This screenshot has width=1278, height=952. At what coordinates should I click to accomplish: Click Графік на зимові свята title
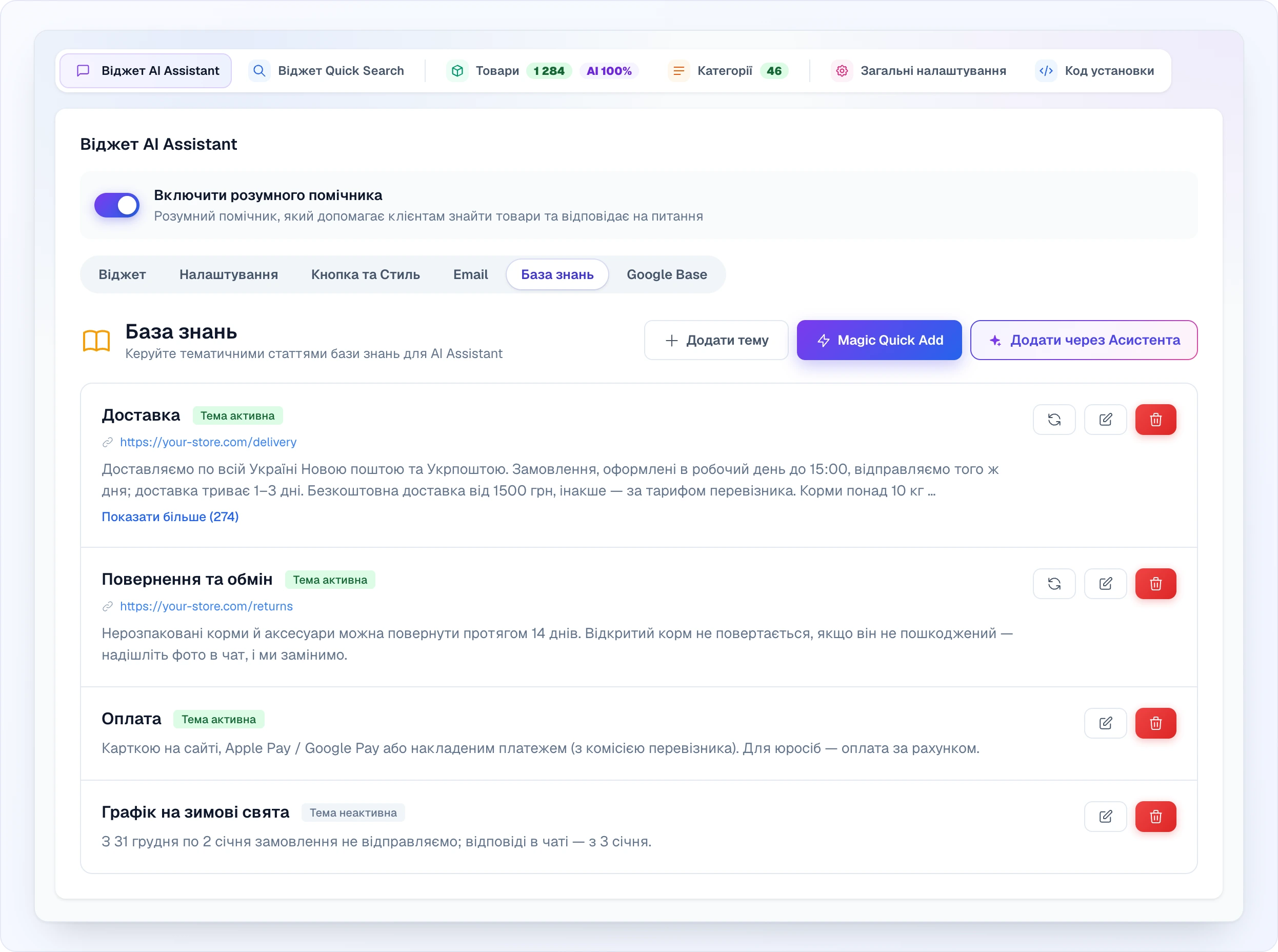(195, 812)
